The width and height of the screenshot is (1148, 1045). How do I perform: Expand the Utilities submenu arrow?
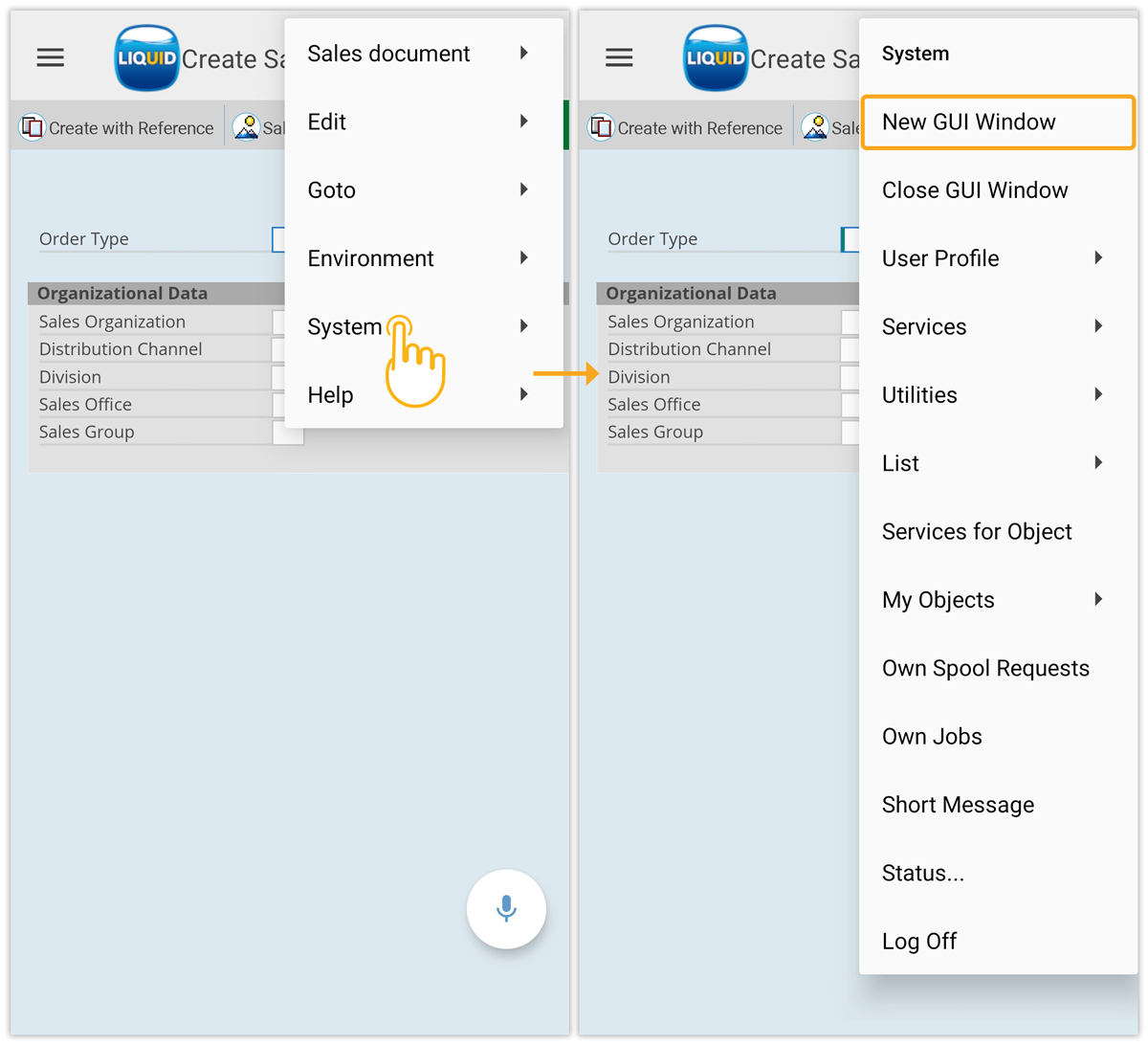pyautogui.click(x=1098, y=394)
